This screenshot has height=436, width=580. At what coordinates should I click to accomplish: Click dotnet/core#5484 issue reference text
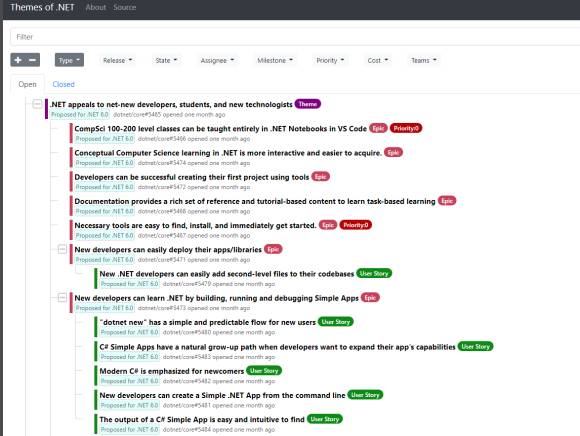pos(187,430)
